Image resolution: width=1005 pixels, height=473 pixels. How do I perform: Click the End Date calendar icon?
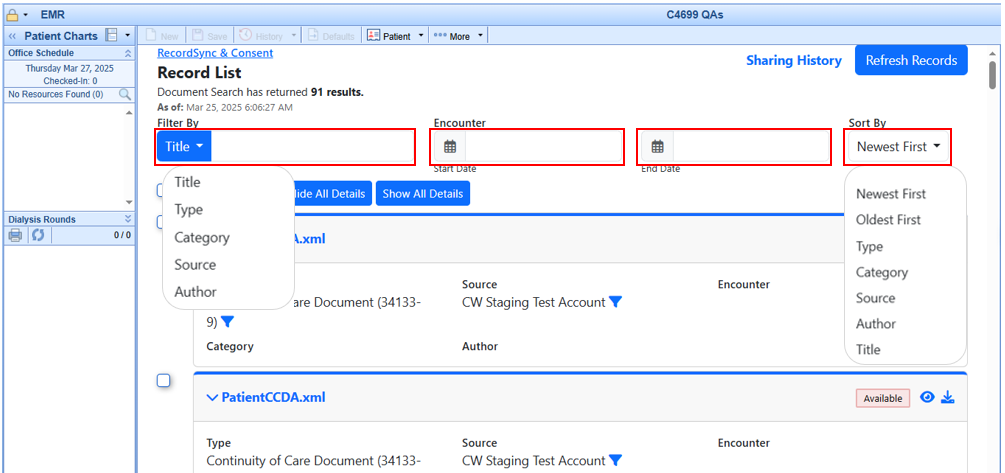658,147
